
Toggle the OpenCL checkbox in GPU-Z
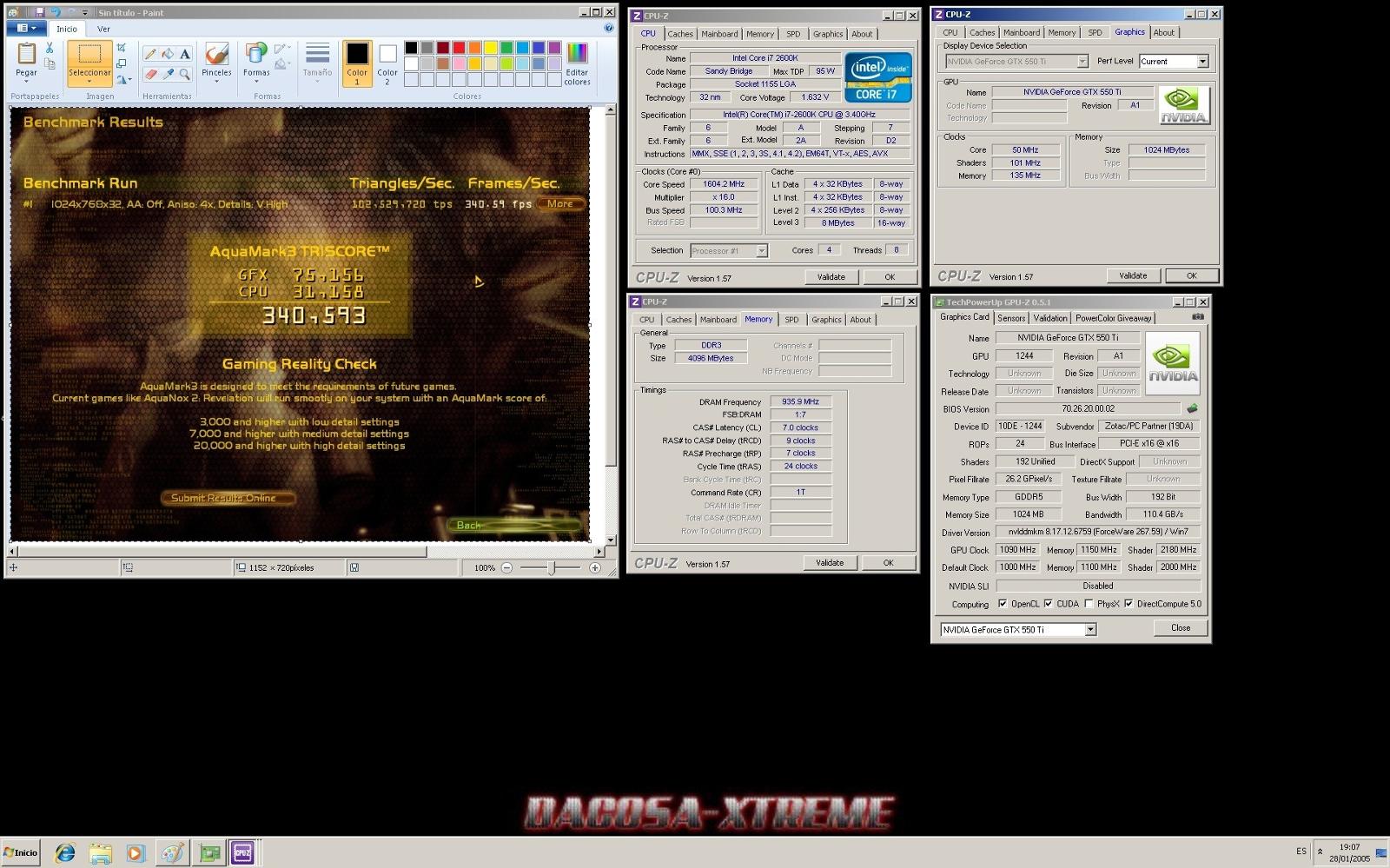pos(1003,604)
